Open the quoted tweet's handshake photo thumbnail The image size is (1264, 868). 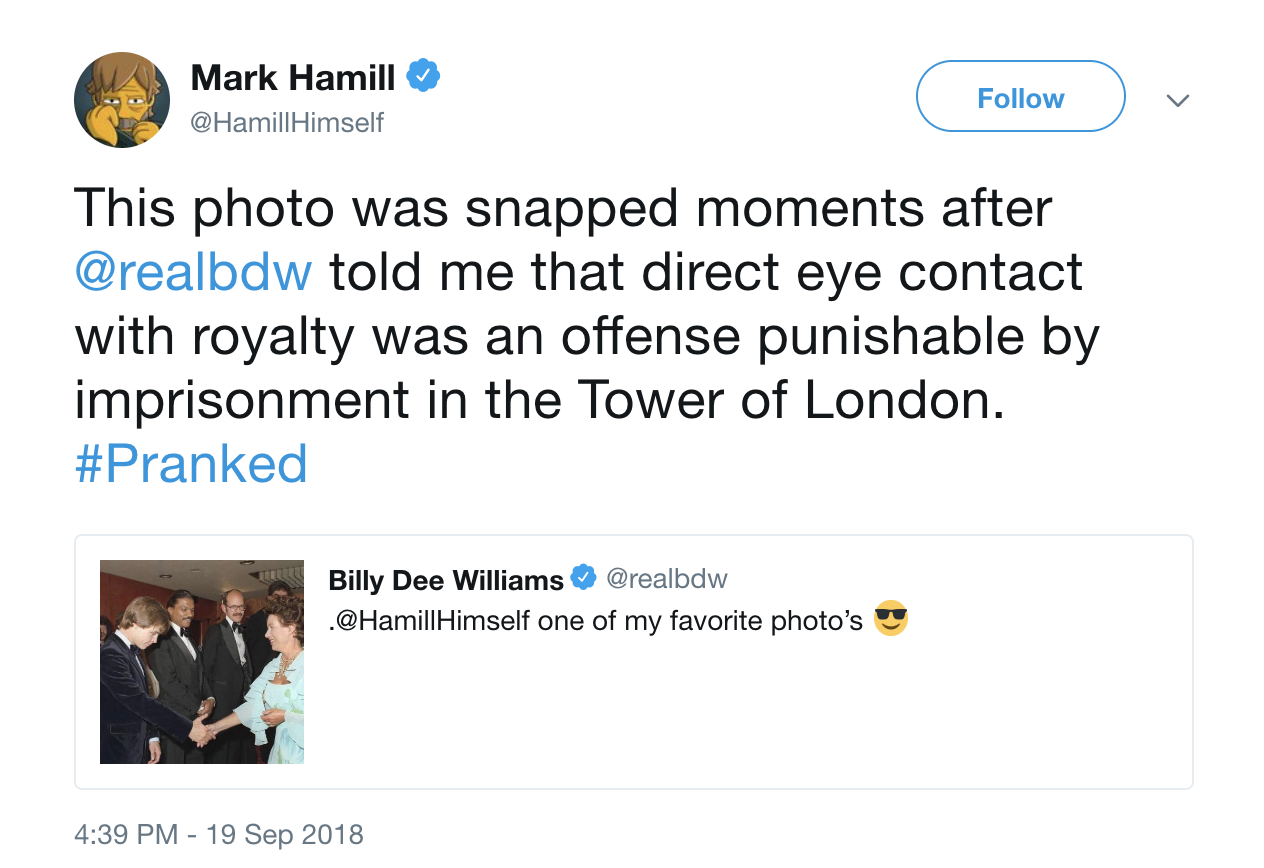(x=202, y=662)
